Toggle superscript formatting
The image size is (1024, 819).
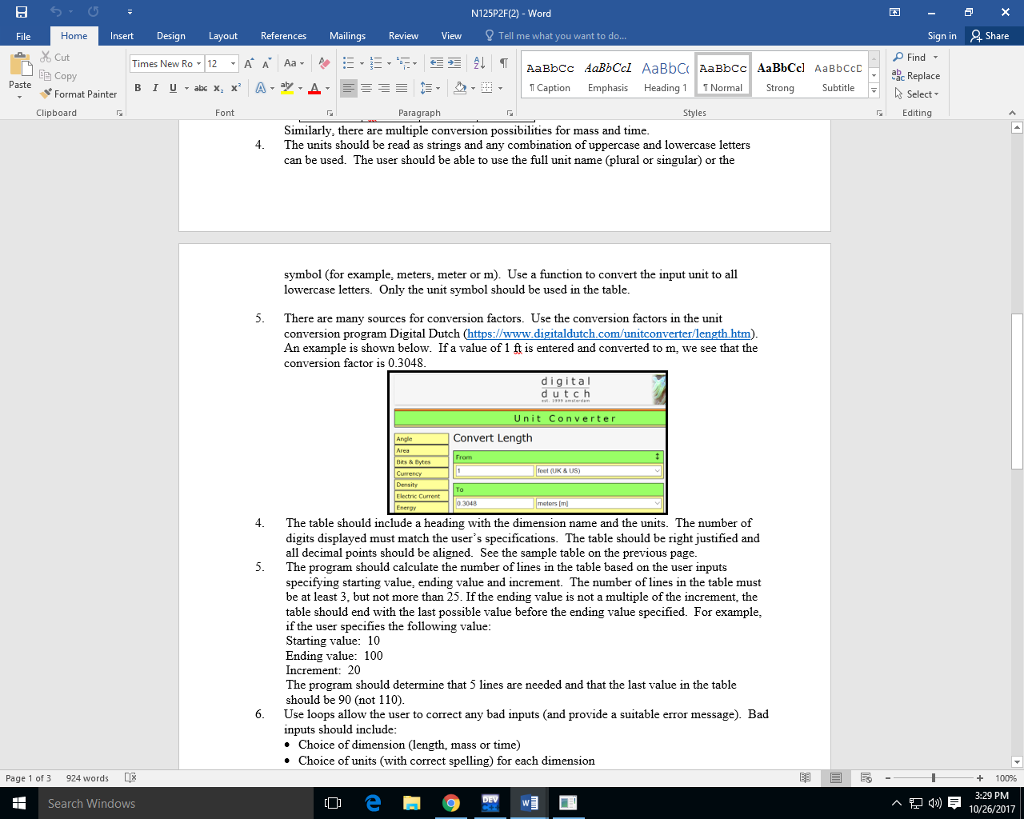coord(235,87)
